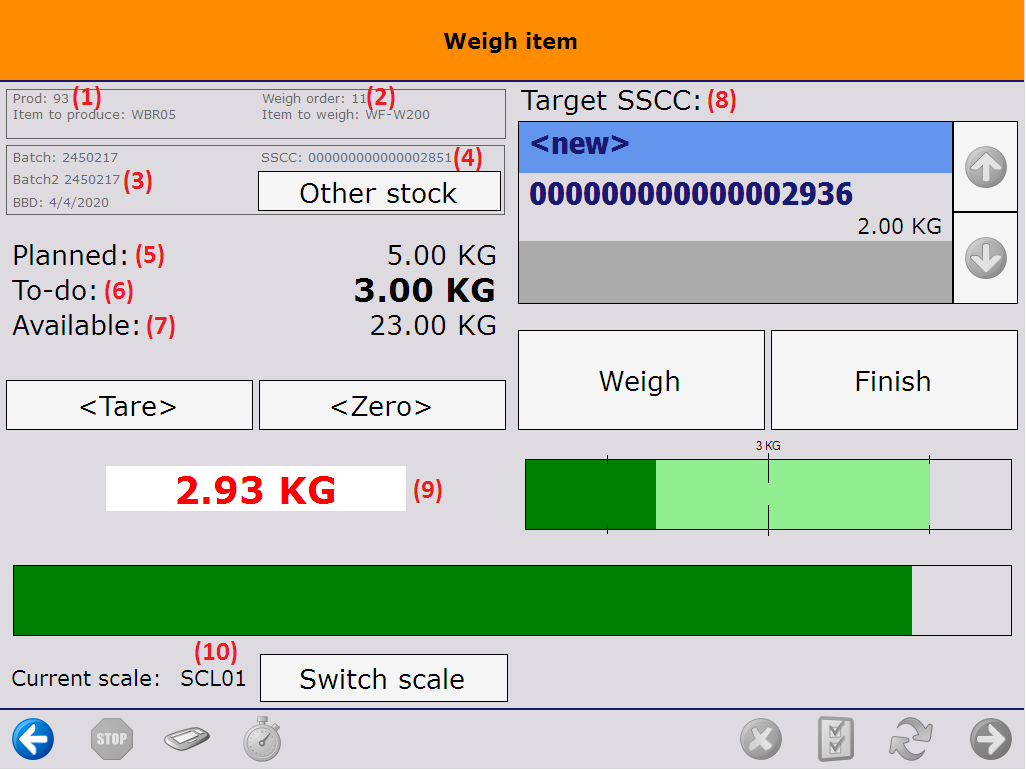Open Other stock selection
The image size is (1026, 769).
click(x=379, y=192)
